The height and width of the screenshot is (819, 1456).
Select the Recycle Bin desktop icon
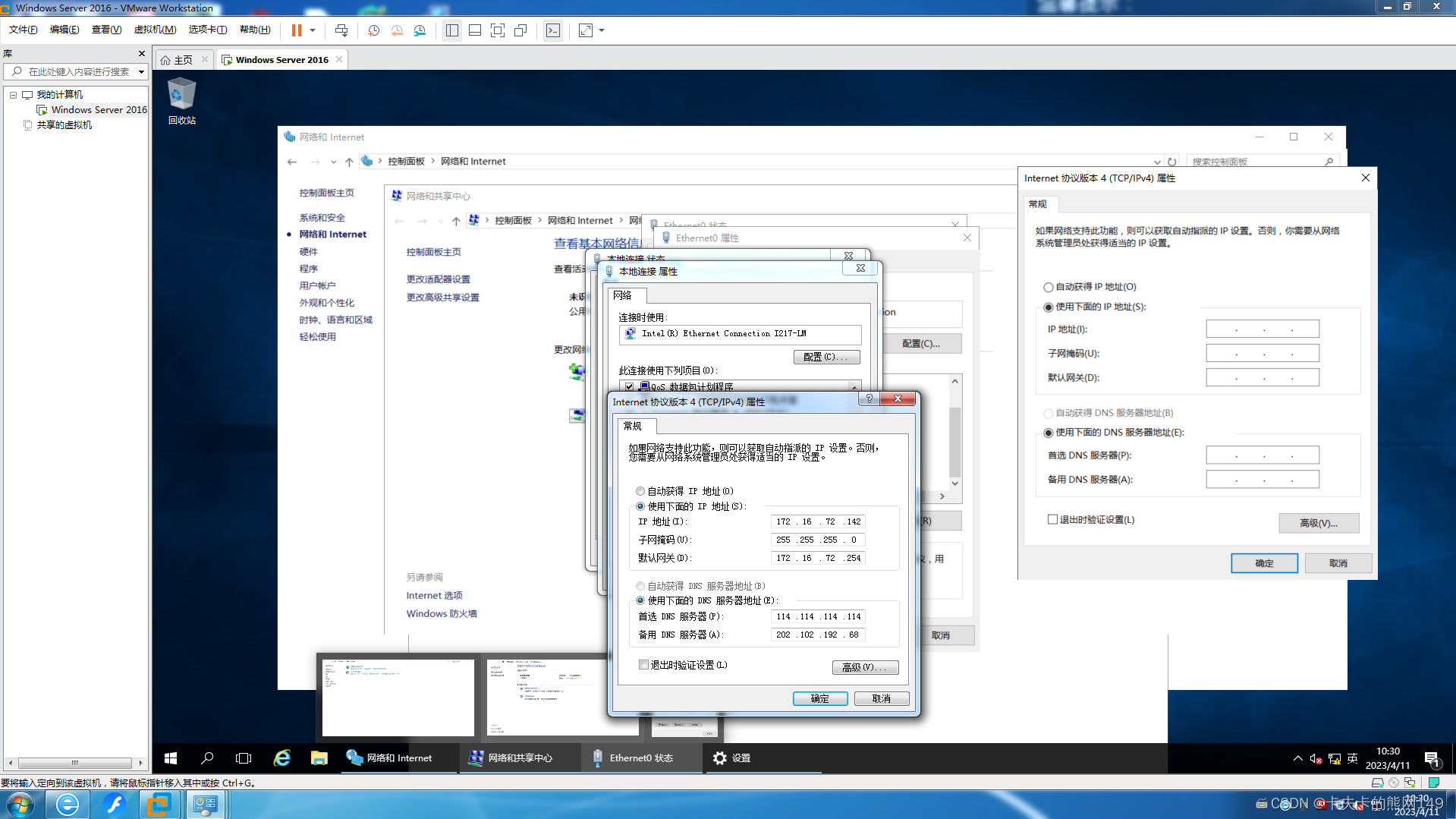182,101
